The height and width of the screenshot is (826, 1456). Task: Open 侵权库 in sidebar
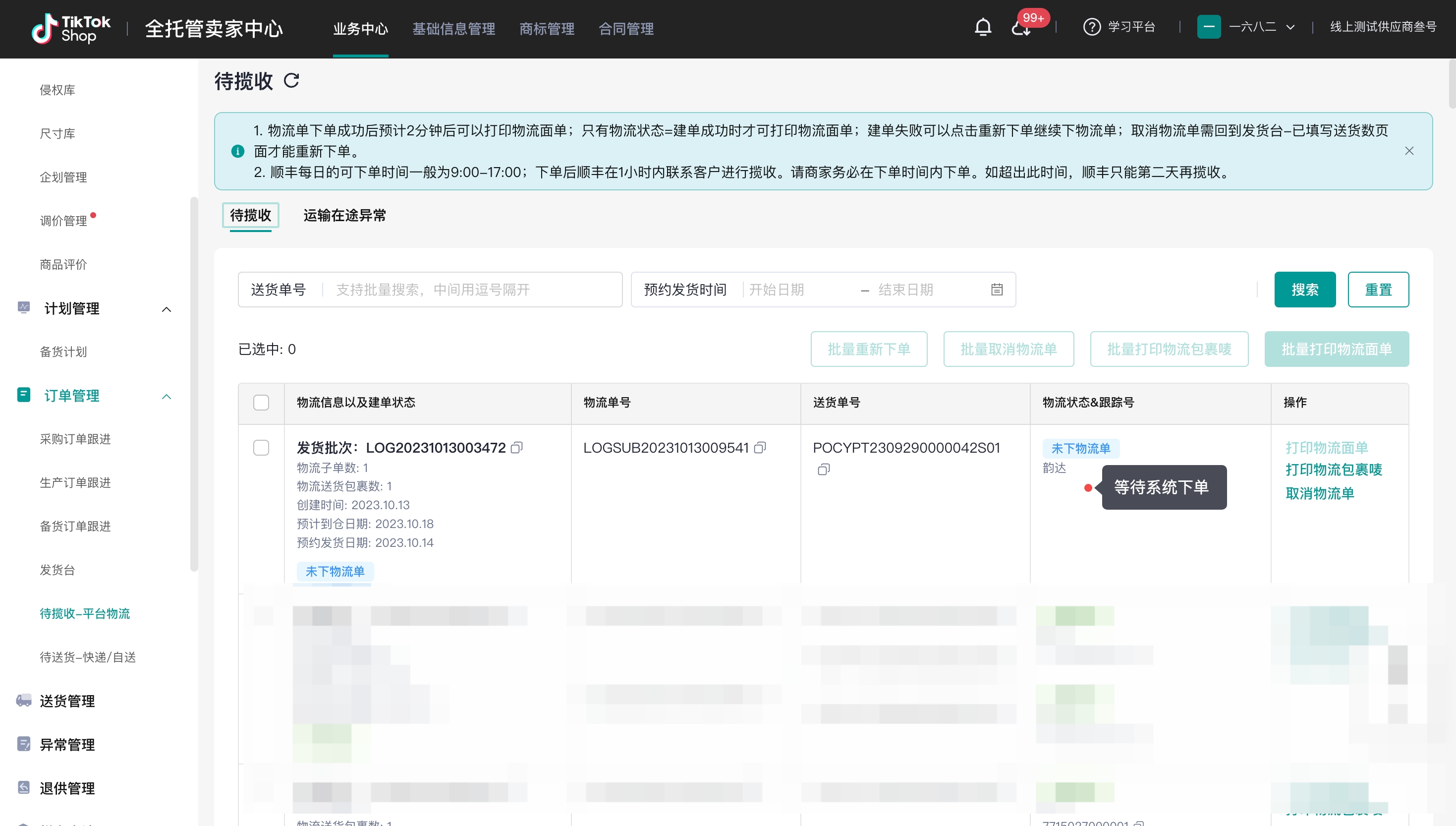click(x=57, y=90)
